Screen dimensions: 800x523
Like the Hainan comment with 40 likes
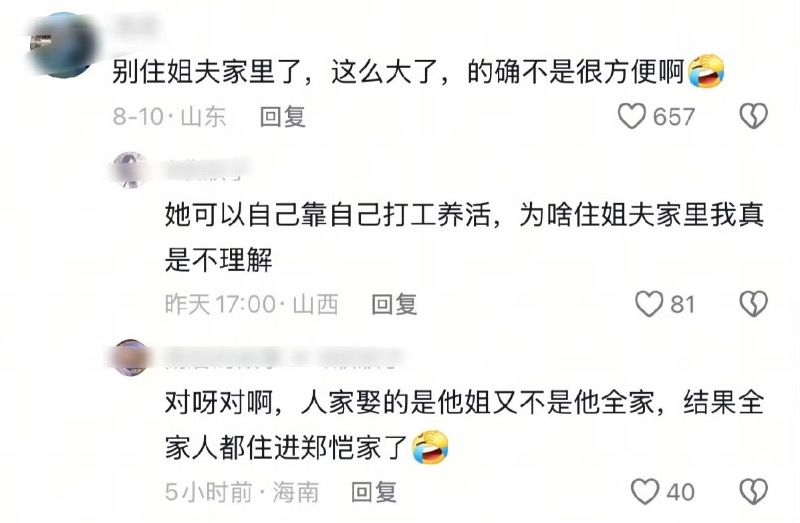pyautogui.click(x=645, y=492)
